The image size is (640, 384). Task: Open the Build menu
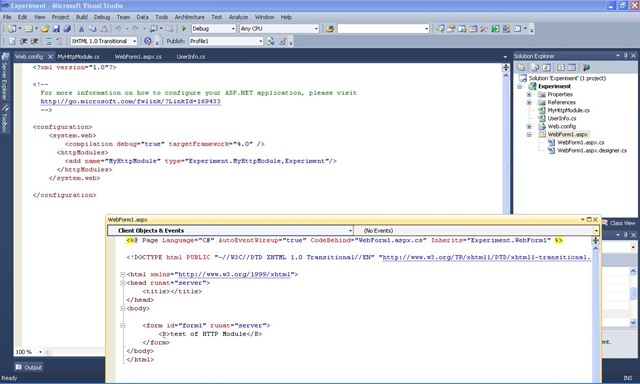click(82, 17)
